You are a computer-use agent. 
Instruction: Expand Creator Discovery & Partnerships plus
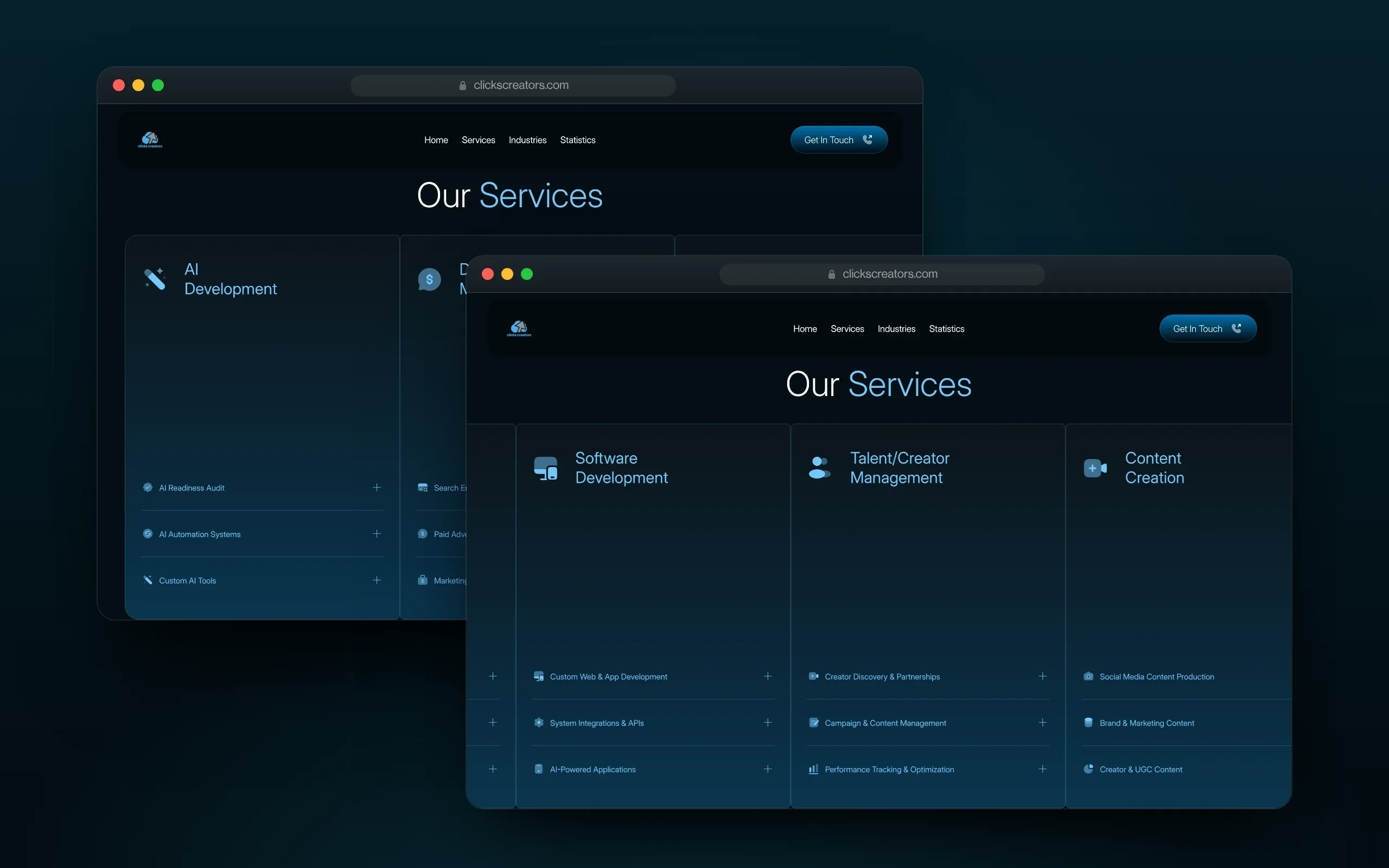[x=1042, y=676]
